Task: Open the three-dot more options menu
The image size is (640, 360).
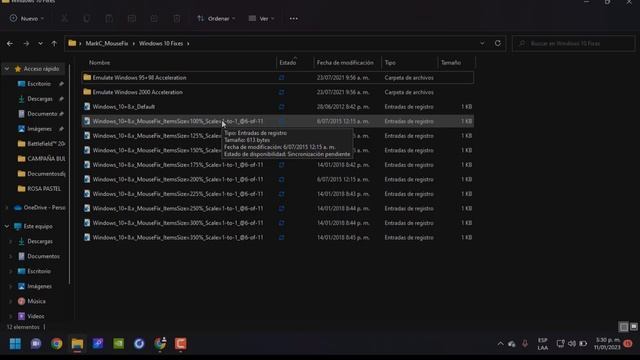Action: click(x=293, y=19)
